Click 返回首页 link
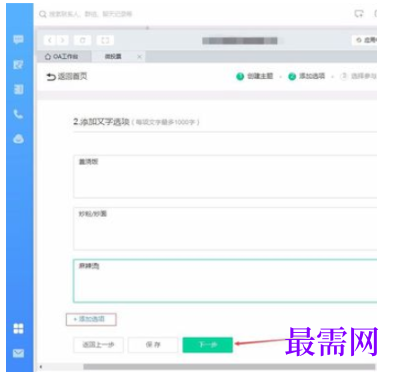This screenshot has width=397, height=373. (x=67, y=76)
